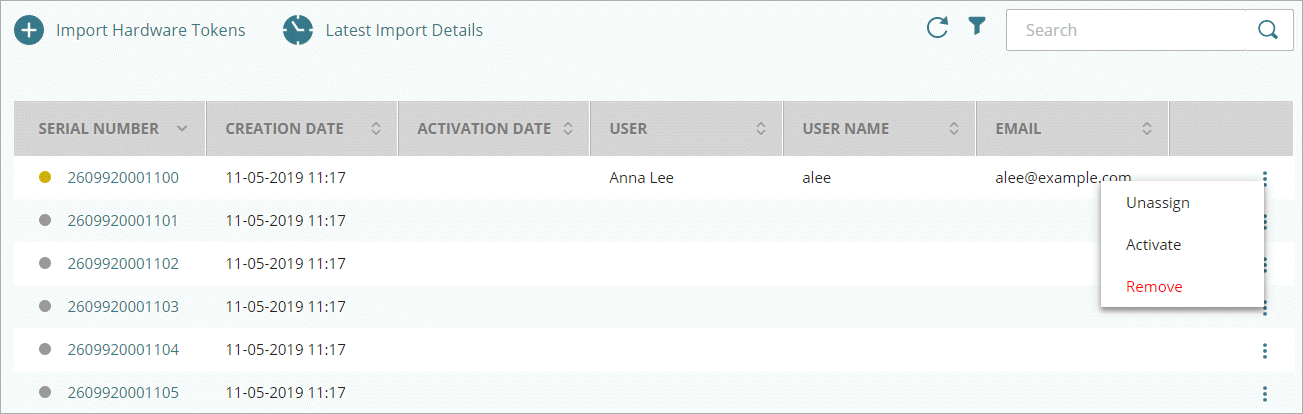This screenshot has height=414, width=1303.
Task: Select Remove in the context menu
Action: [1154, 287]
